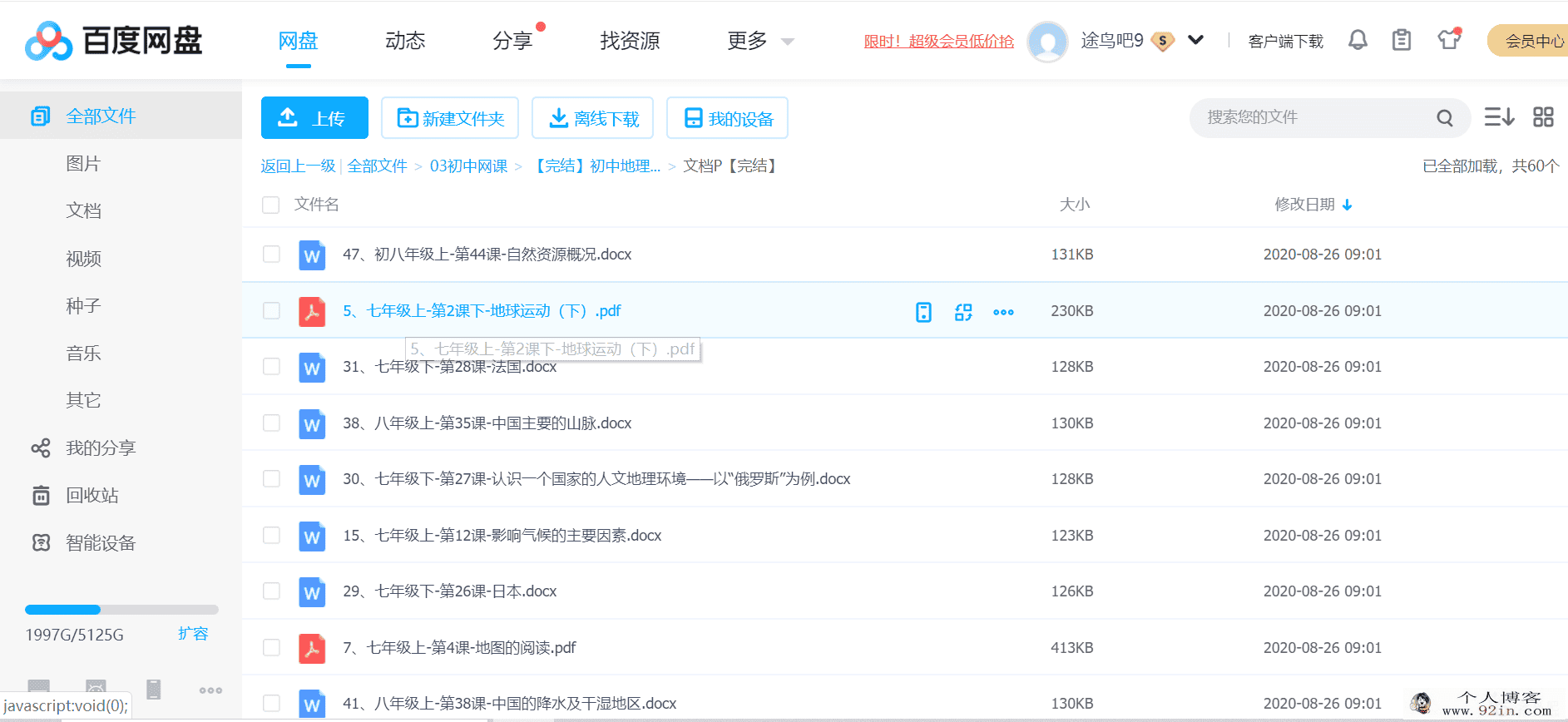Check the box for 15、七年级上-第12课 file

(271, 535)
